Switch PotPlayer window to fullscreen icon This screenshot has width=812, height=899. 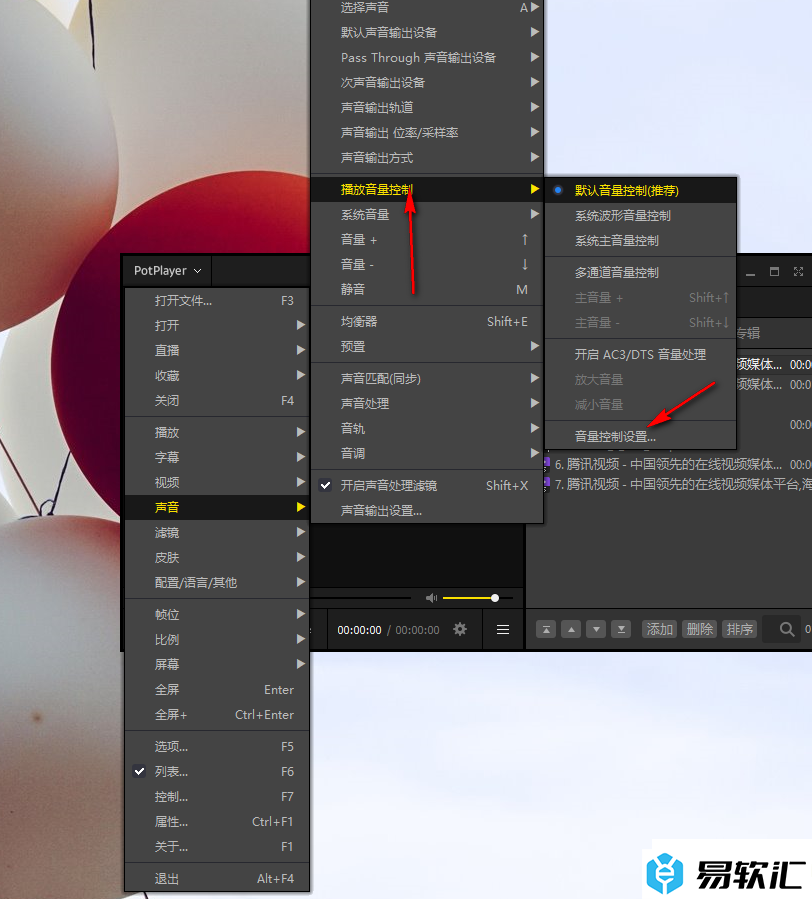pos(798,272)
